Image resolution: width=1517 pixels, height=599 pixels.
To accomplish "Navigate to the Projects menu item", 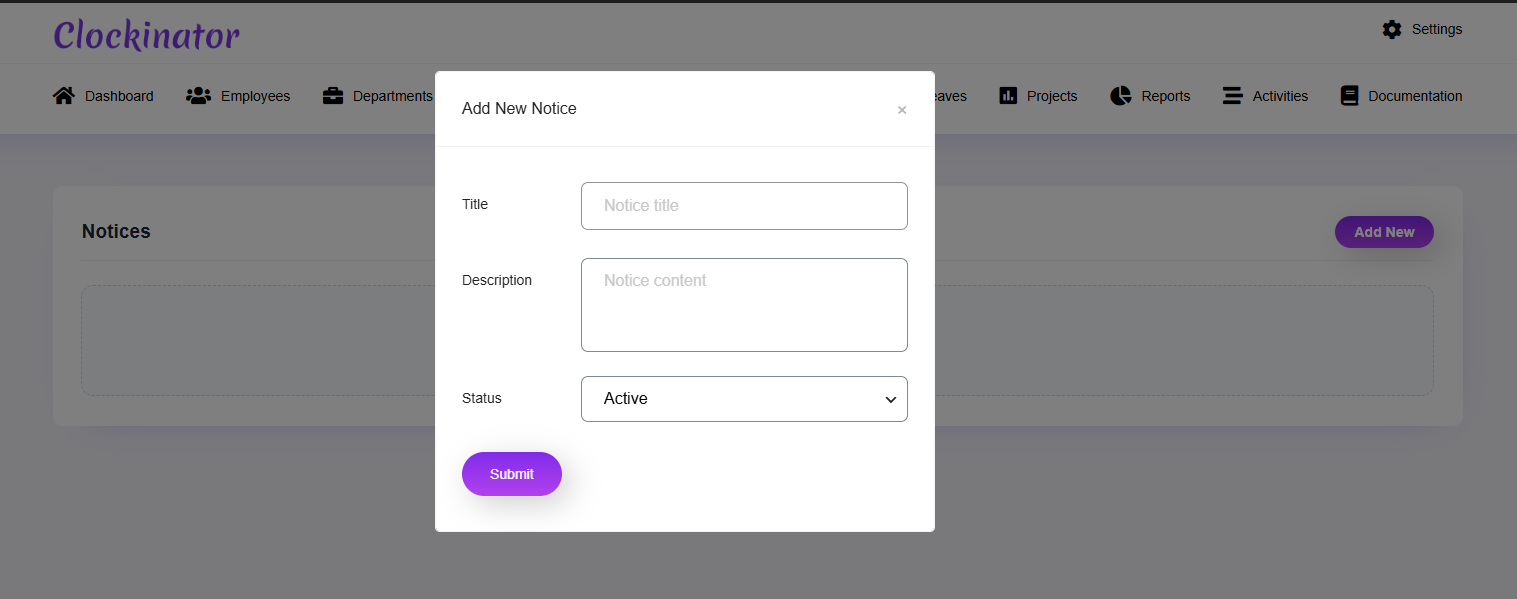I will 1038,96.
